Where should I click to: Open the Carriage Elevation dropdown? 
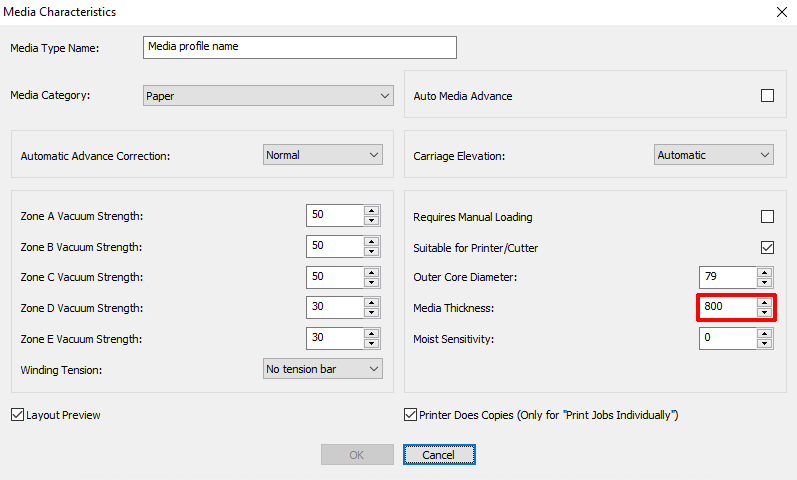[714, 155]
